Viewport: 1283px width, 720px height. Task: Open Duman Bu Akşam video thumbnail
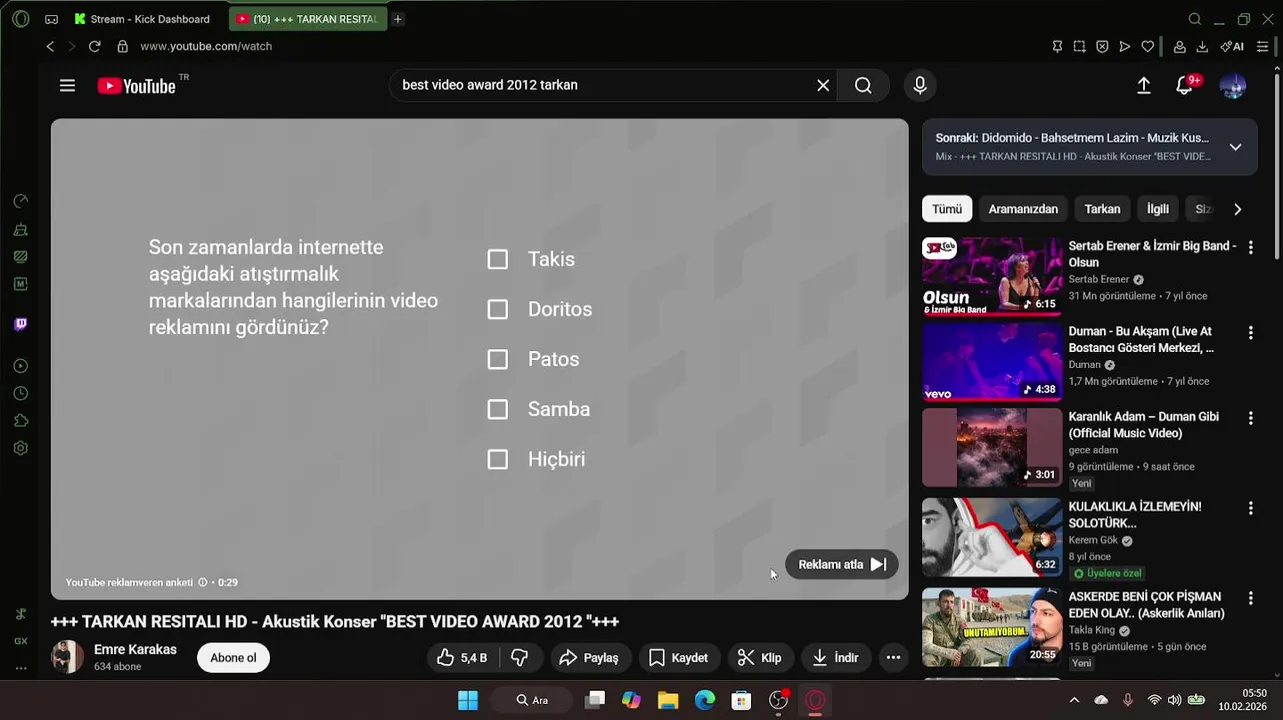click(991, 361)
